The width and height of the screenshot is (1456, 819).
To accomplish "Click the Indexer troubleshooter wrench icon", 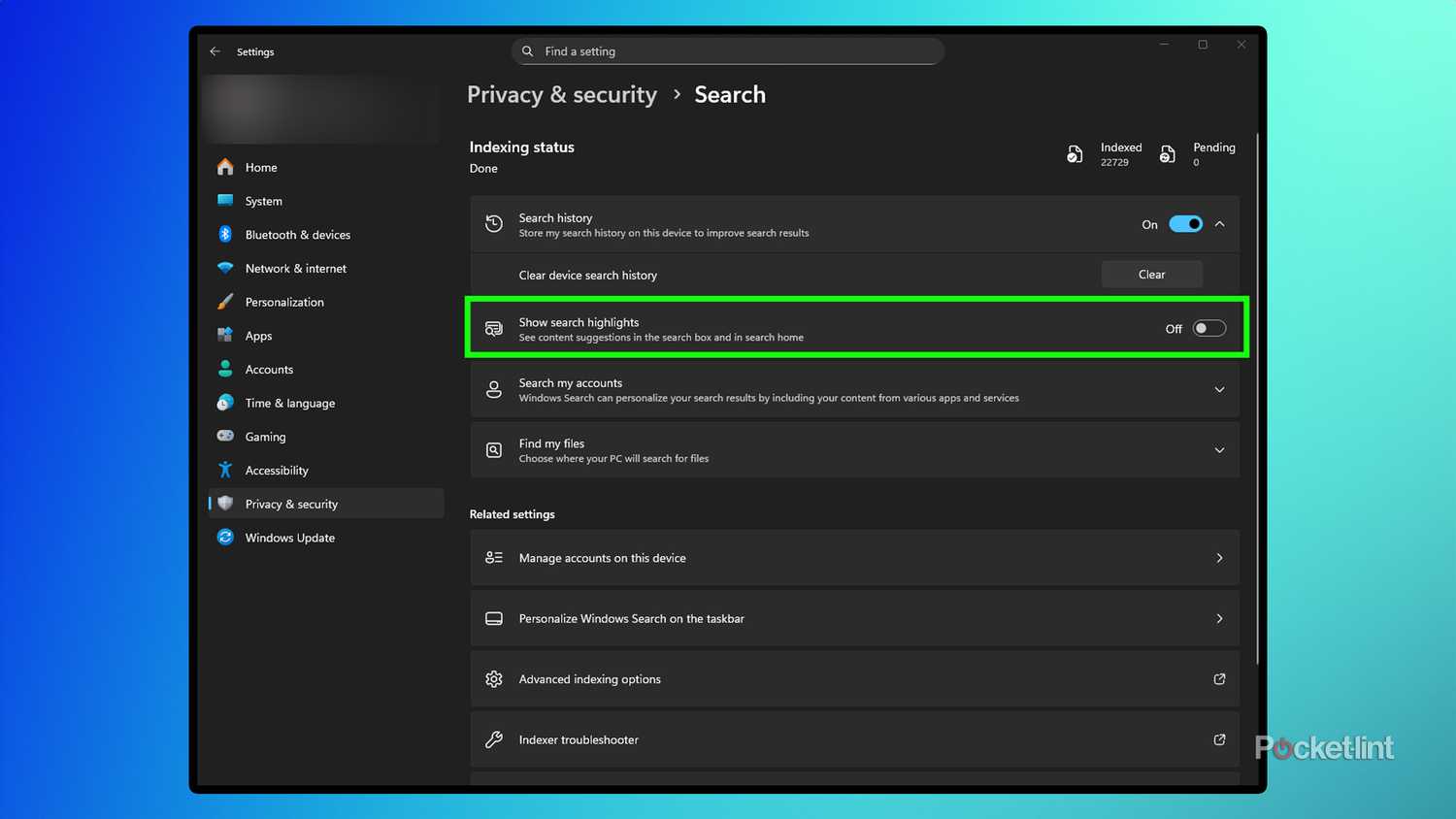I will (494, 739).
